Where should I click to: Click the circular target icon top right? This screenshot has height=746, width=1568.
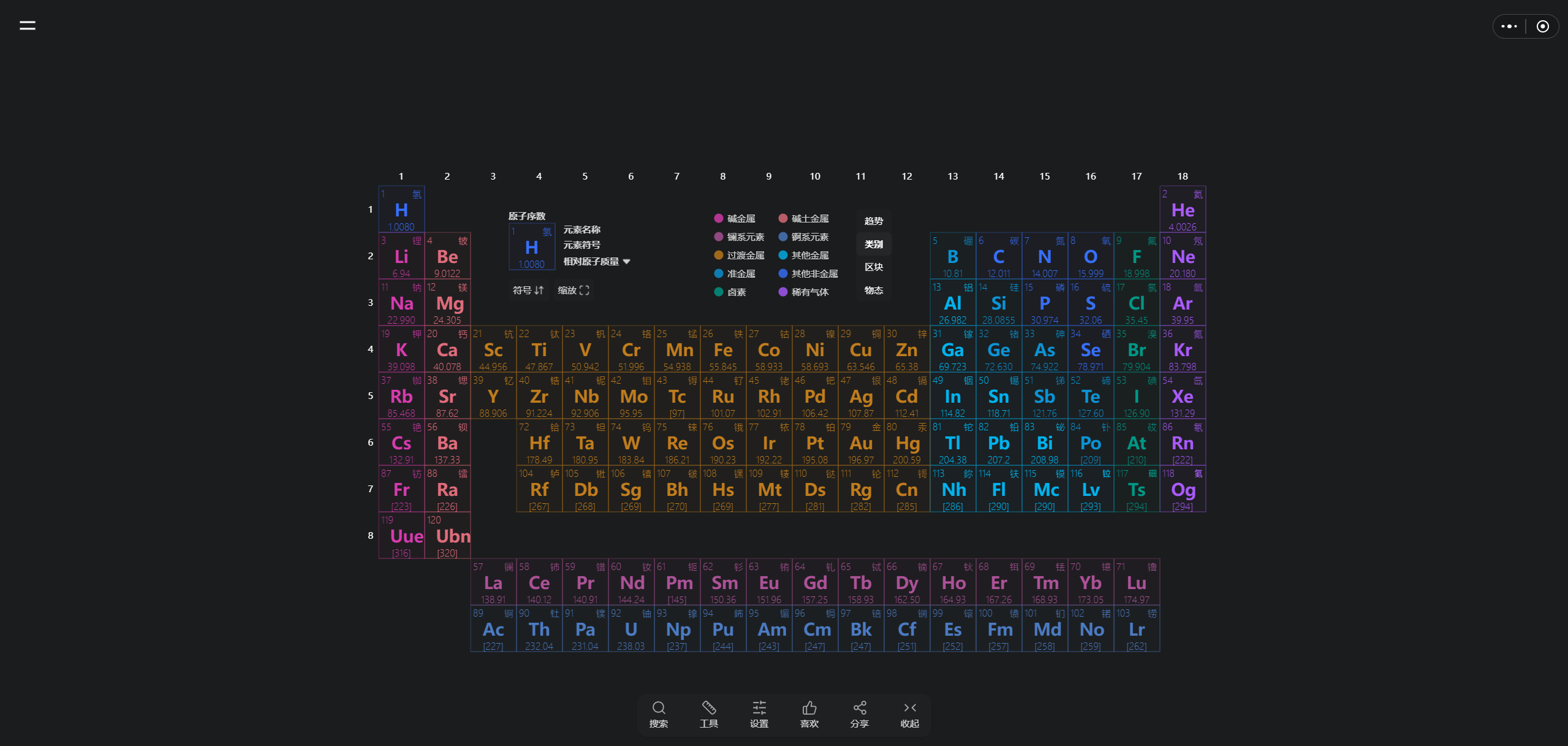(1543, 26)
